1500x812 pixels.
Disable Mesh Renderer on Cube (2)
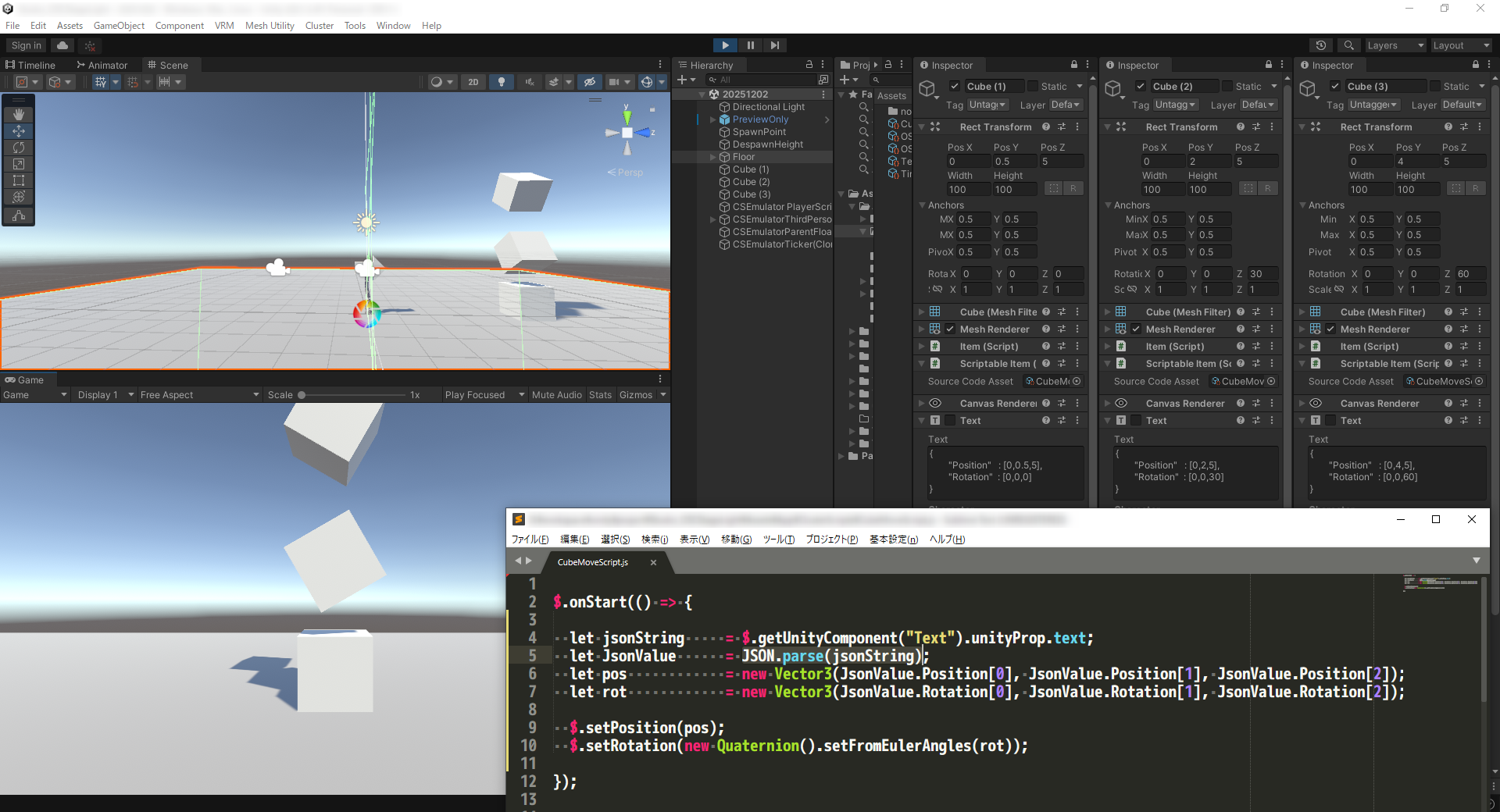click(1136, 329)
